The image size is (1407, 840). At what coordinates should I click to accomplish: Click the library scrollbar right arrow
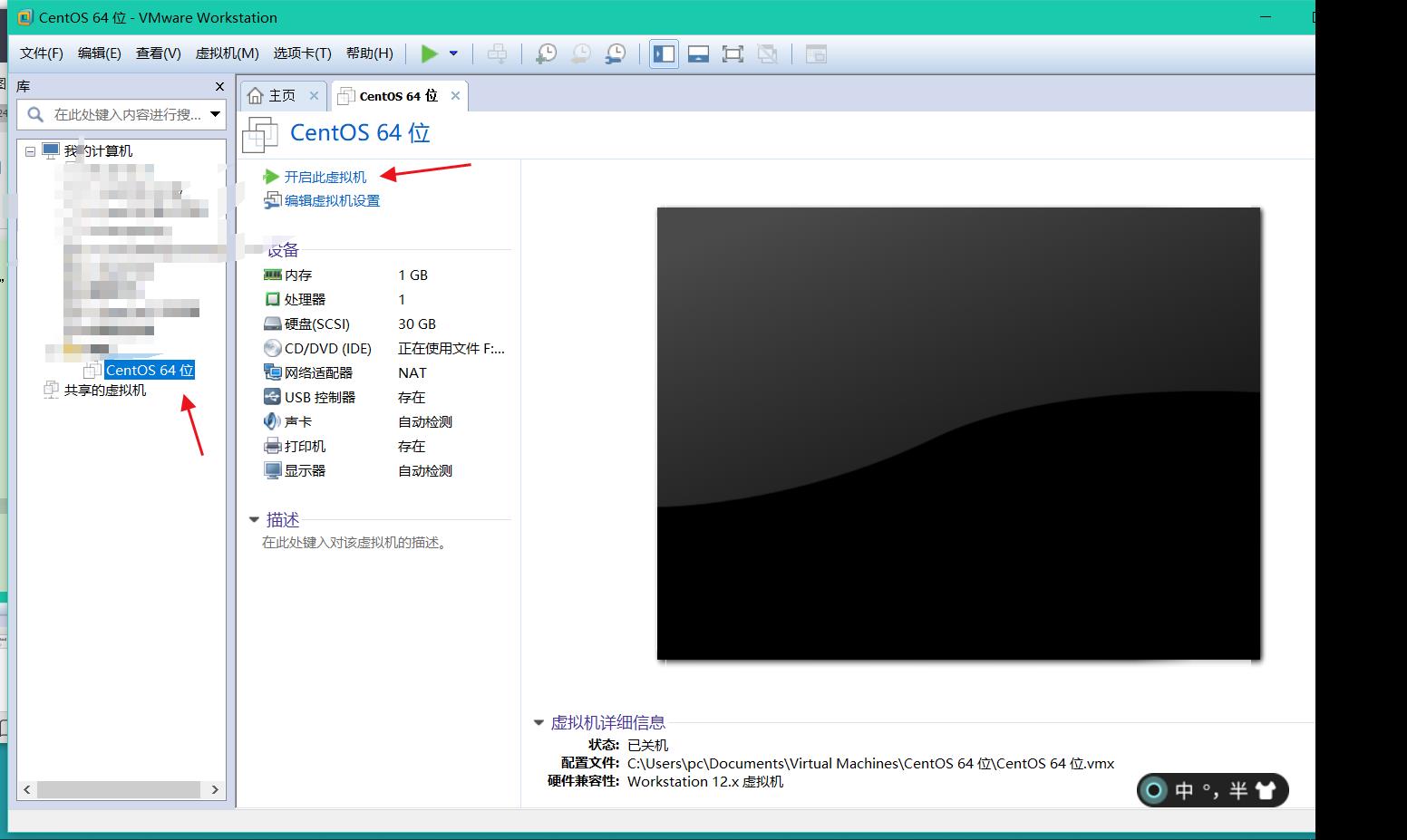(x=215, y=789)
